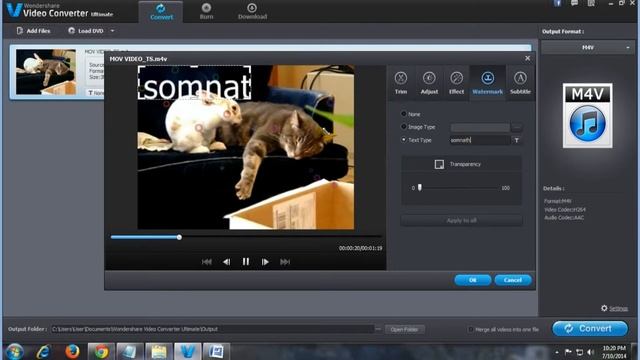
Task: Click Apply to all button
Action: [x=461, y=220]
